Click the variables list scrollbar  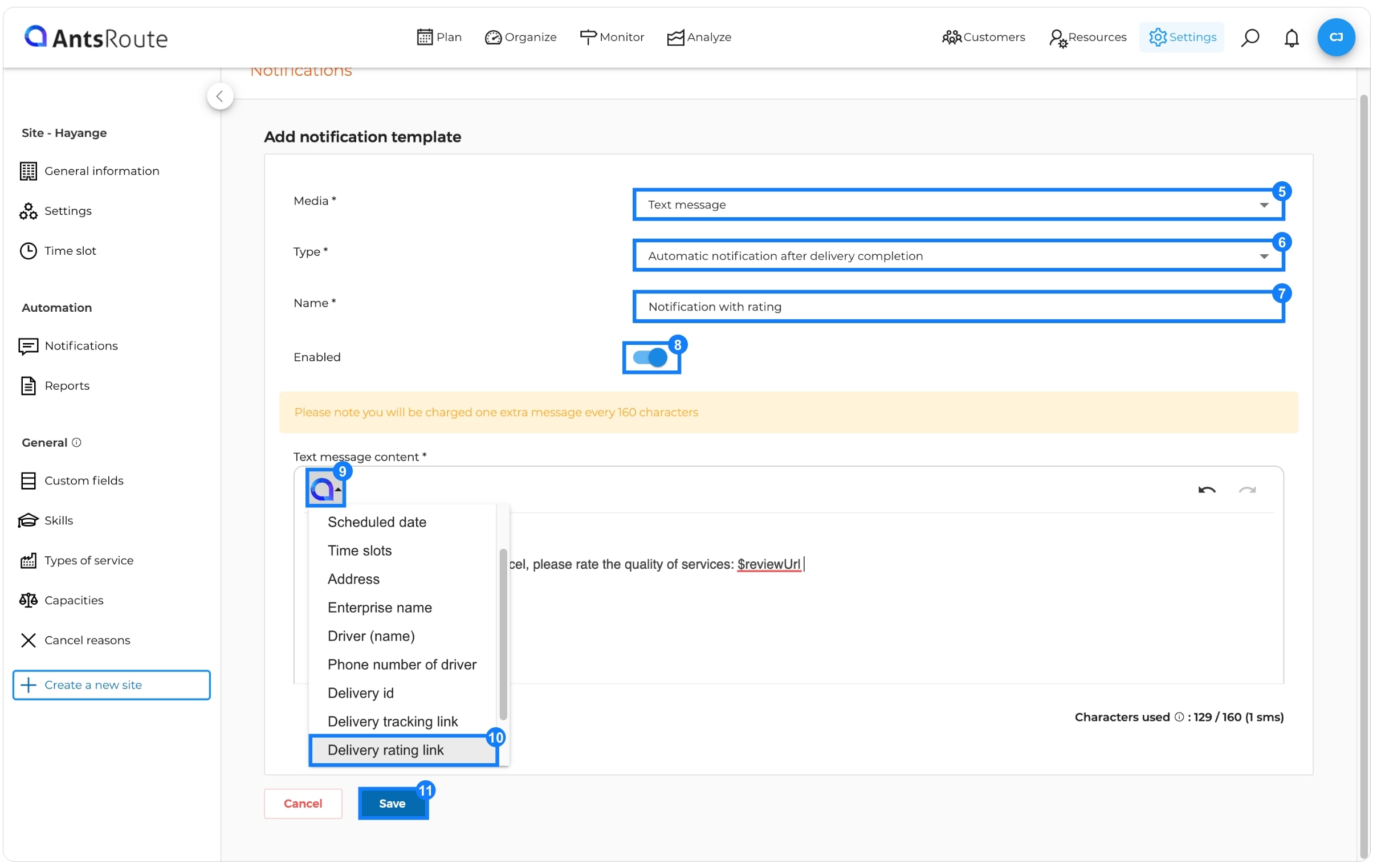pyautogui.click(x=503, y=634)
